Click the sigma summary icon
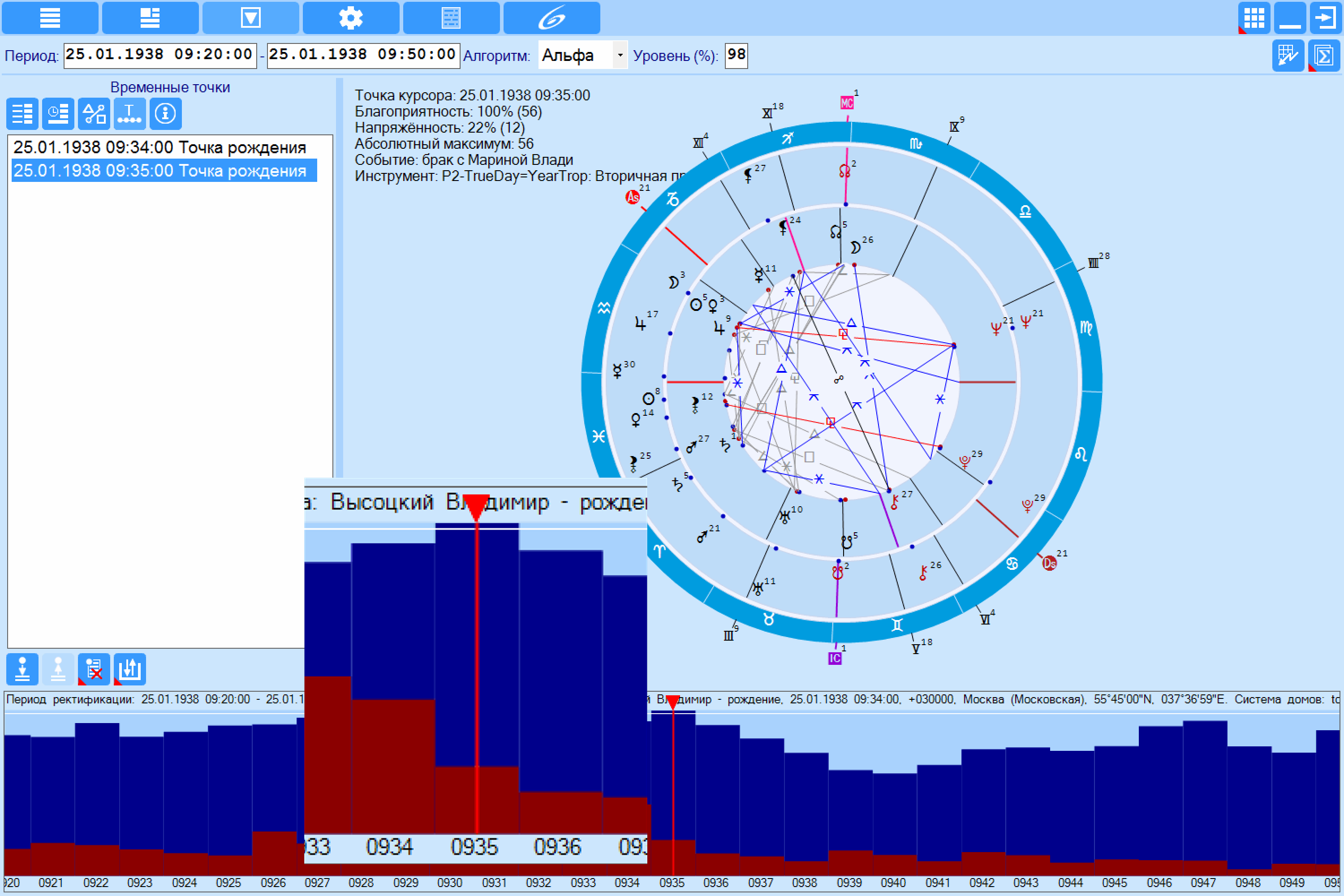This screenshot has height=896, width=1344. pyautogui.click(x=1324, y=56)
